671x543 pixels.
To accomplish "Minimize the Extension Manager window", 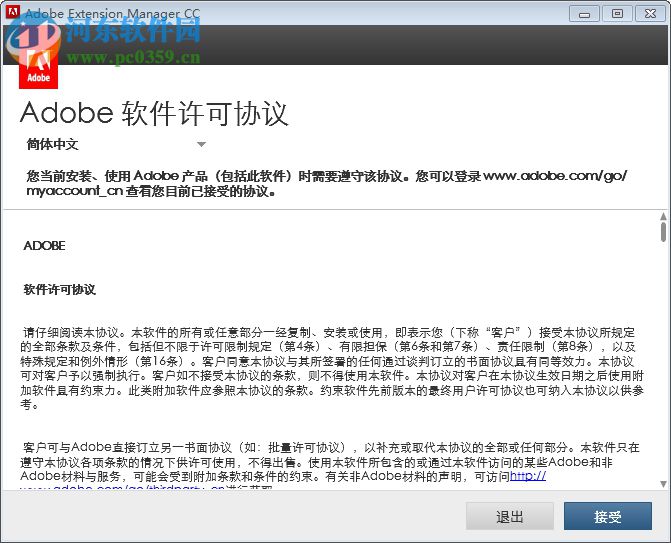I will coord(584,14).
